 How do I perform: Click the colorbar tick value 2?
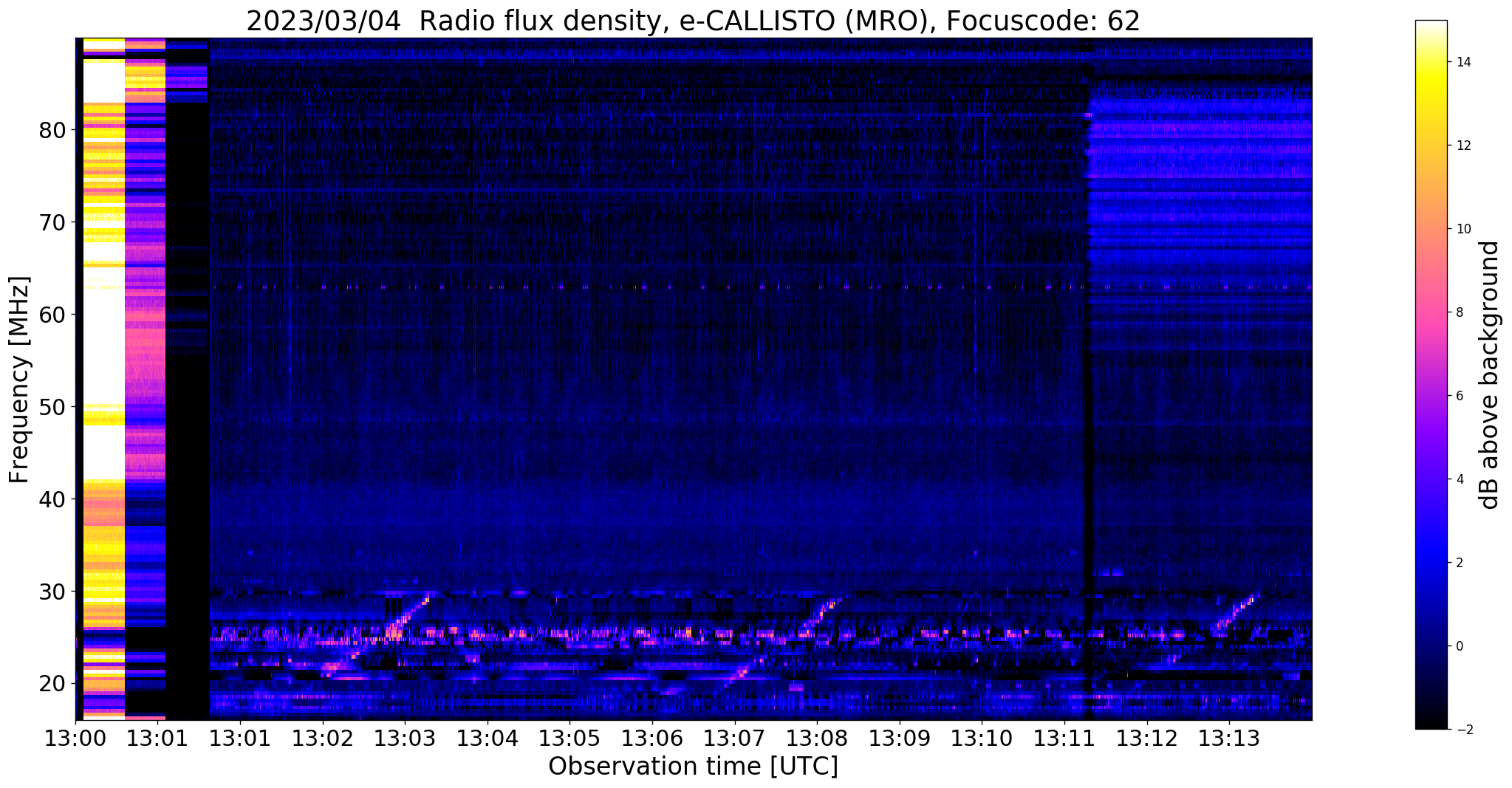[x=1459, y=563]
